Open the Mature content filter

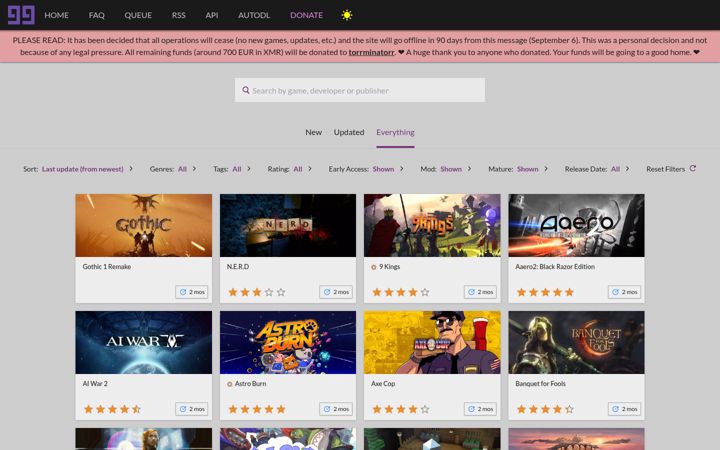(x=518, y=169)
